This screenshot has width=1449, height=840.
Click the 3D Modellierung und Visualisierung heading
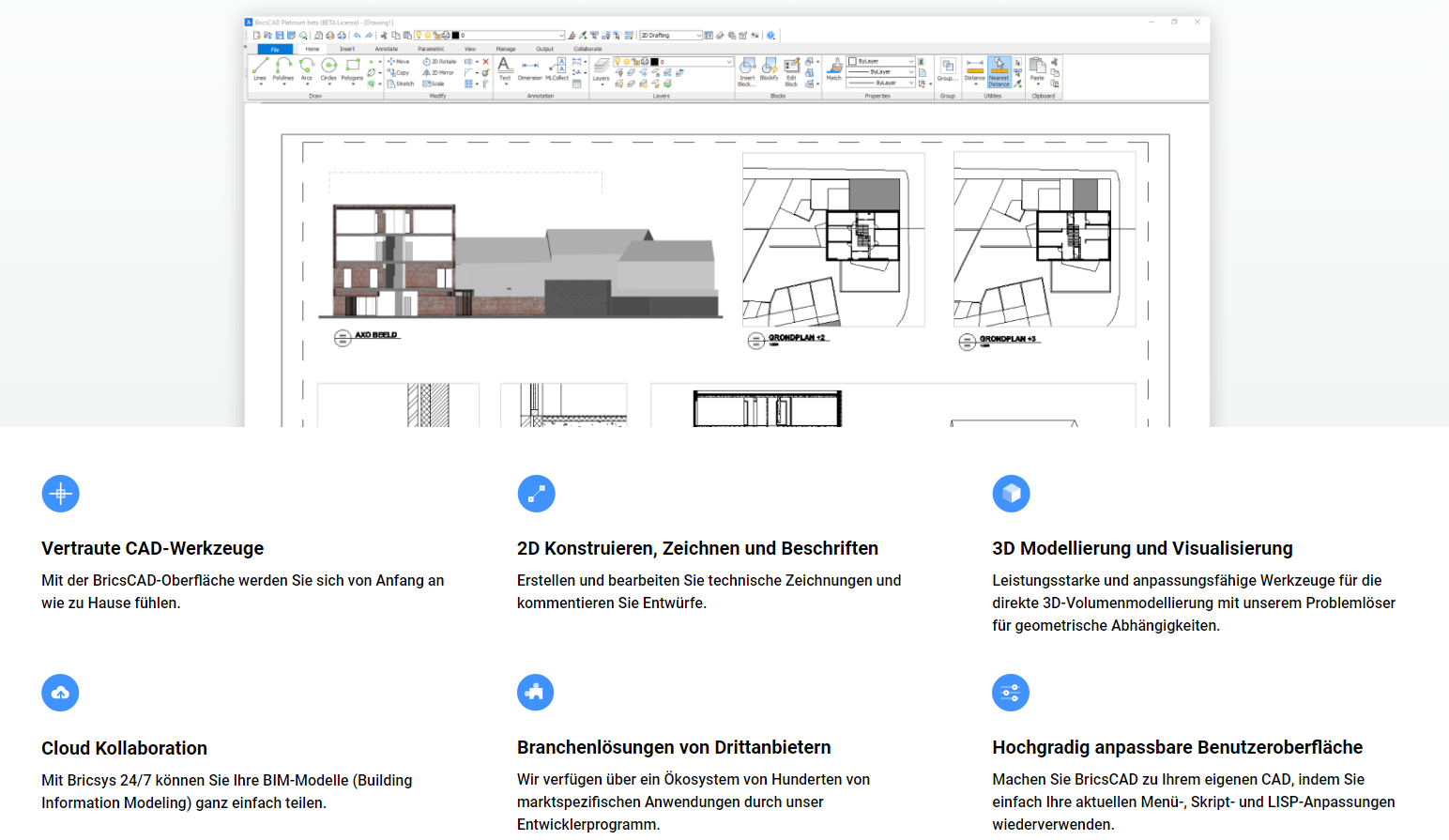1142,548
